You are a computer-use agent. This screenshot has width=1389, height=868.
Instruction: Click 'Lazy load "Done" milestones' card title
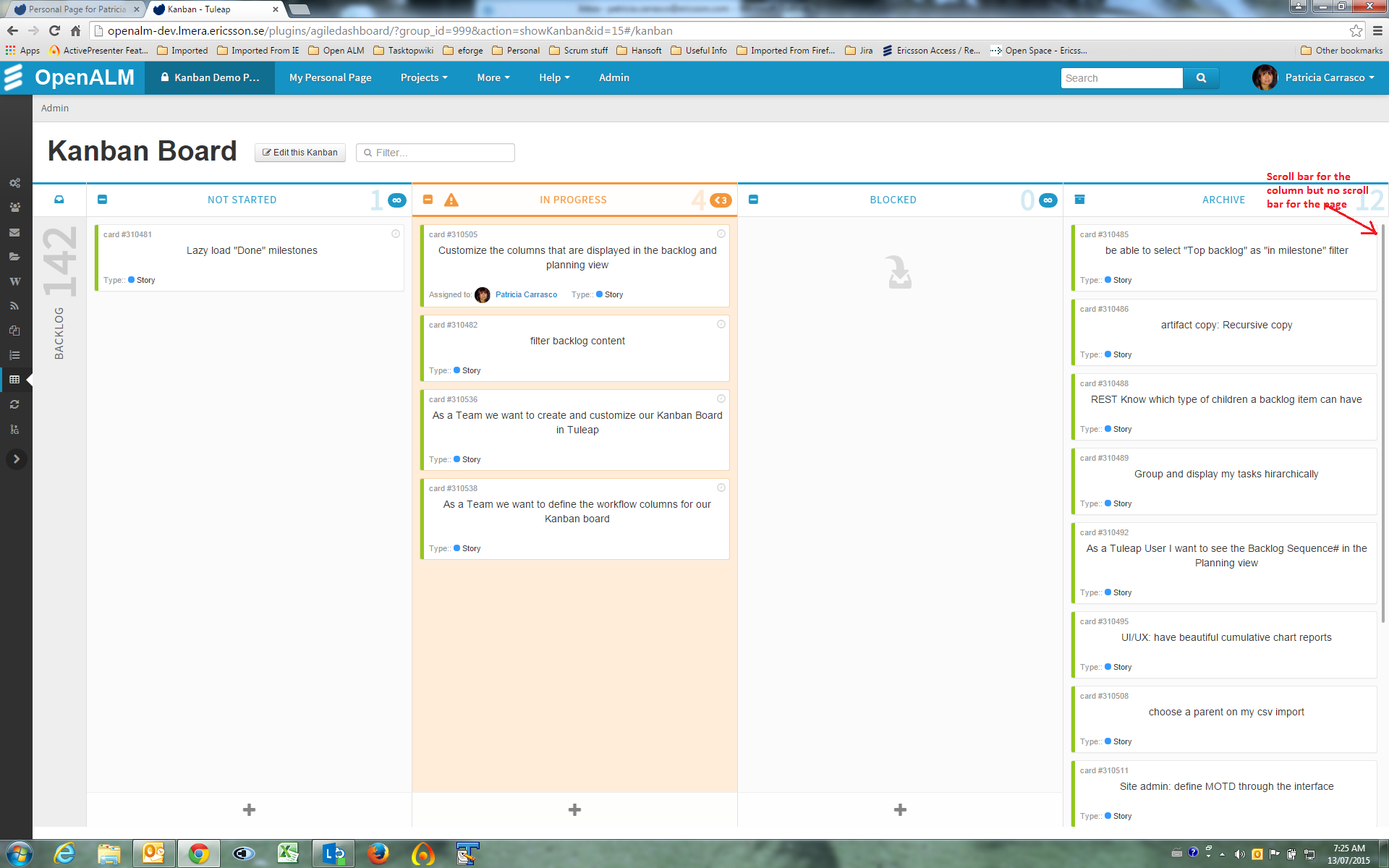[252, 250]
